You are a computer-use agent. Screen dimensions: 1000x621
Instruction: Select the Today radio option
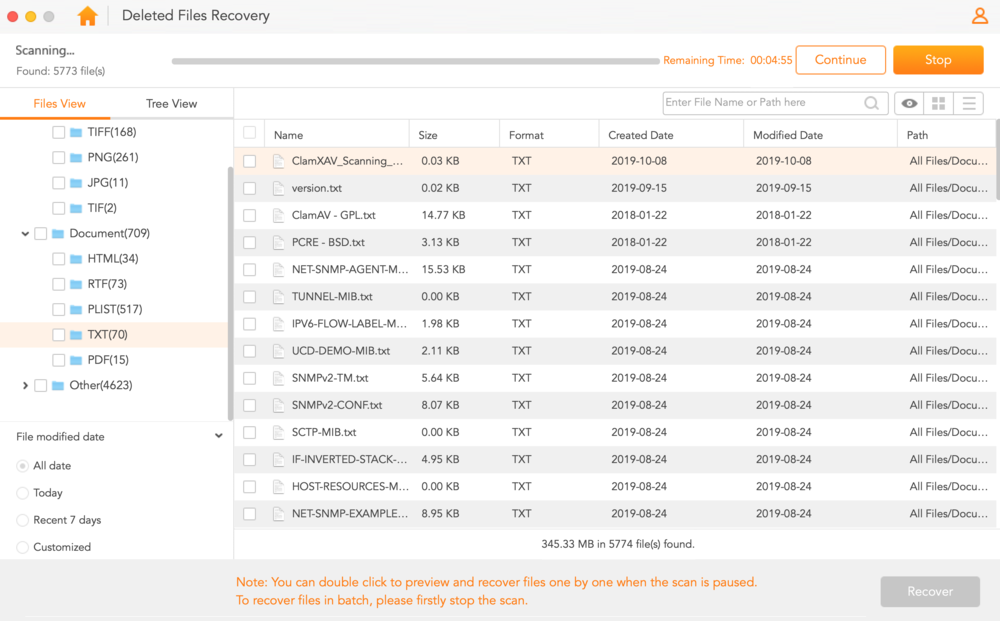tap(22, 493)
